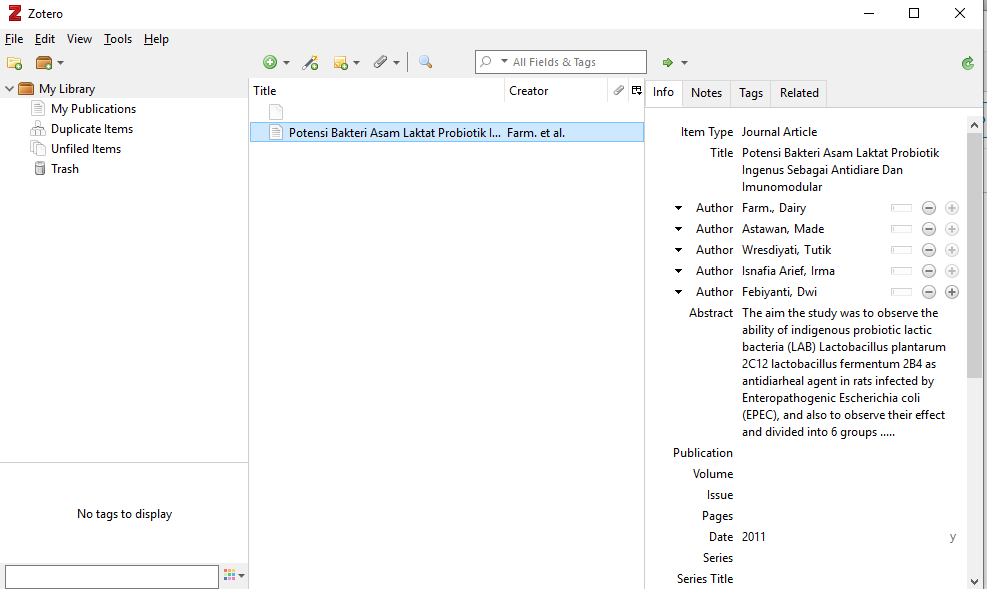Switch to the Notes tab

pyautogui.click(x=706, y=93)
